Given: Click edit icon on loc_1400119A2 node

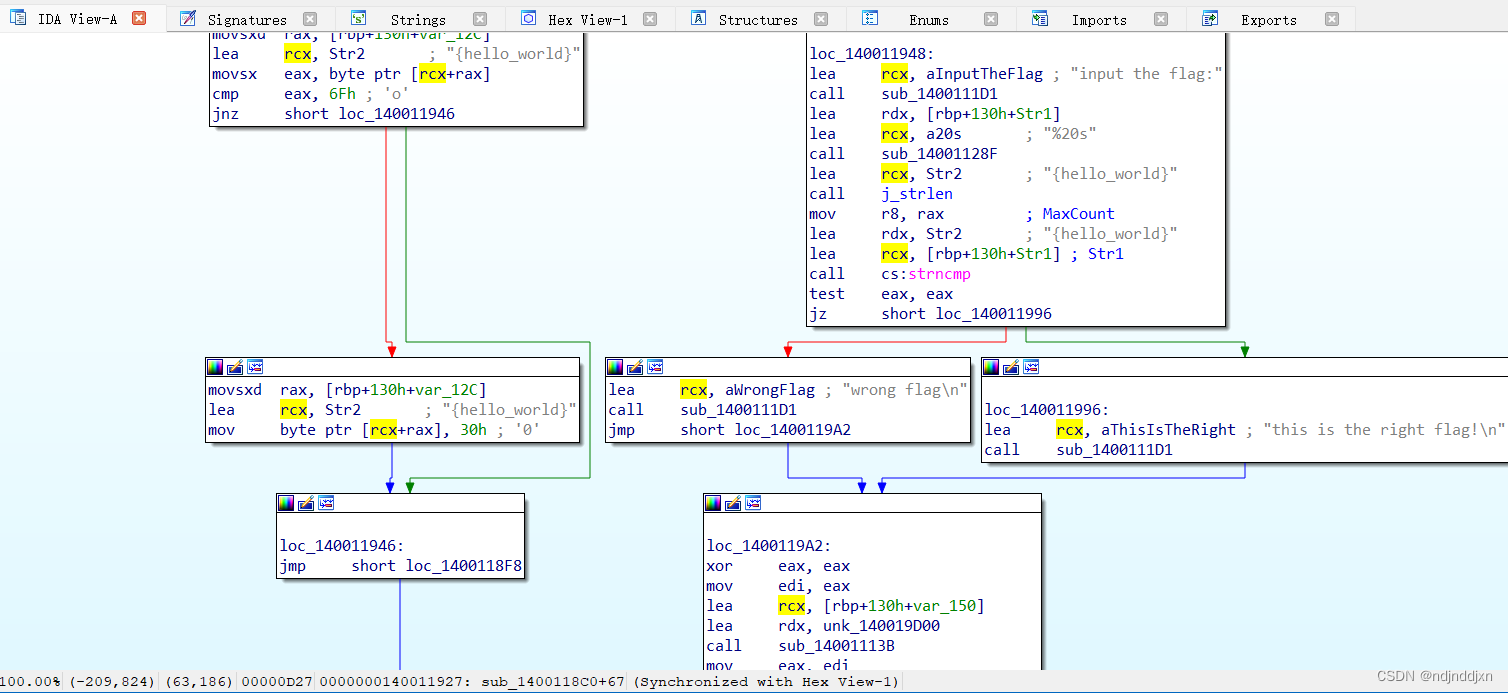Looking at the screenshot, I should pos(733,503).
